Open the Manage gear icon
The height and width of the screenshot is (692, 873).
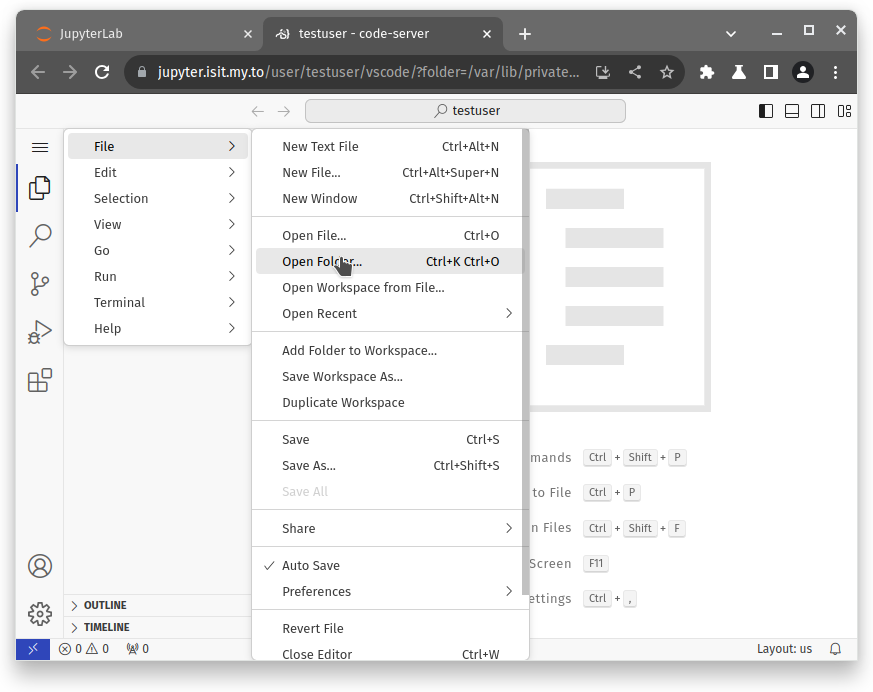[40, 613]
